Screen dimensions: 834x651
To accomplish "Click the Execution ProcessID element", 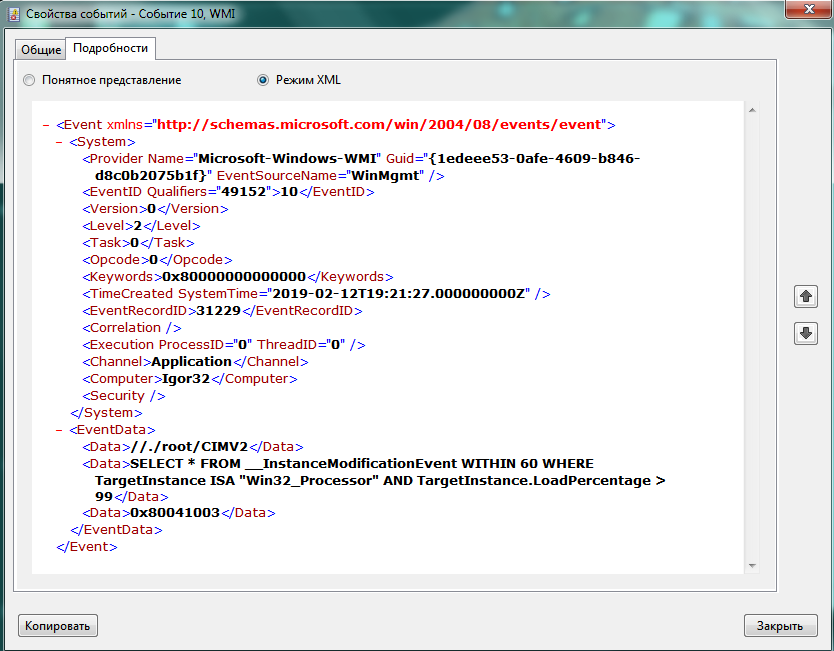I will (224, 345).
